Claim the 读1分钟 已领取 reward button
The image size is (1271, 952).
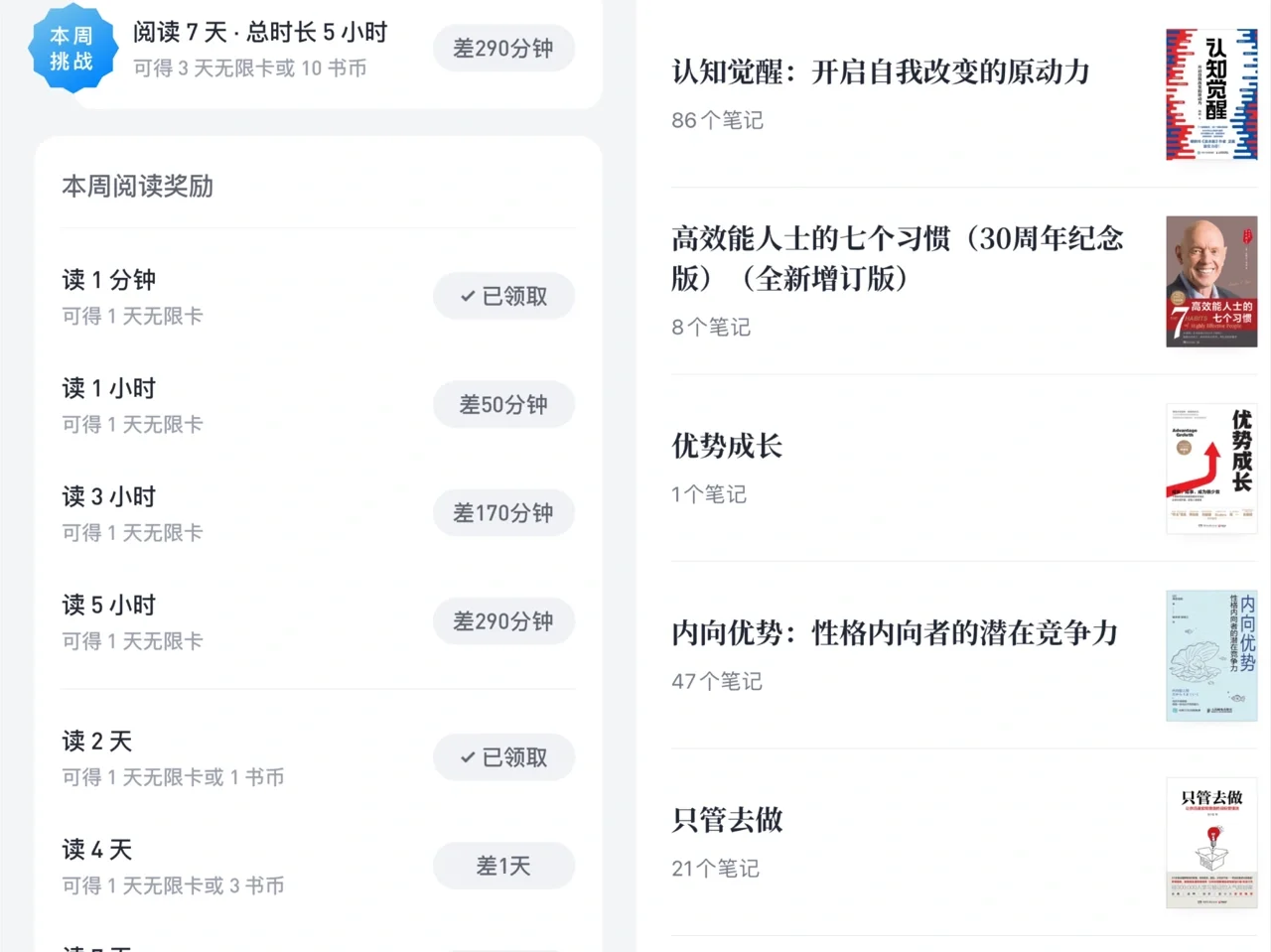click(x=503, y=295)
